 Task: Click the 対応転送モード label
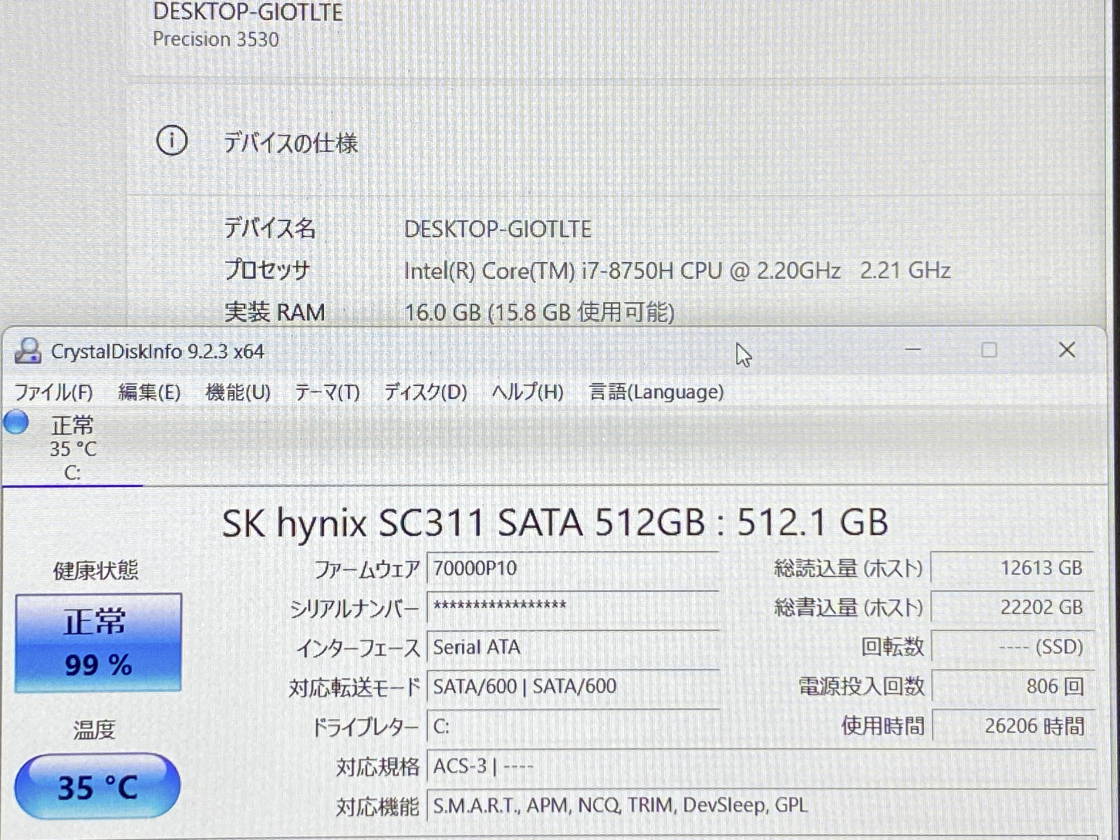coord(354,687)
